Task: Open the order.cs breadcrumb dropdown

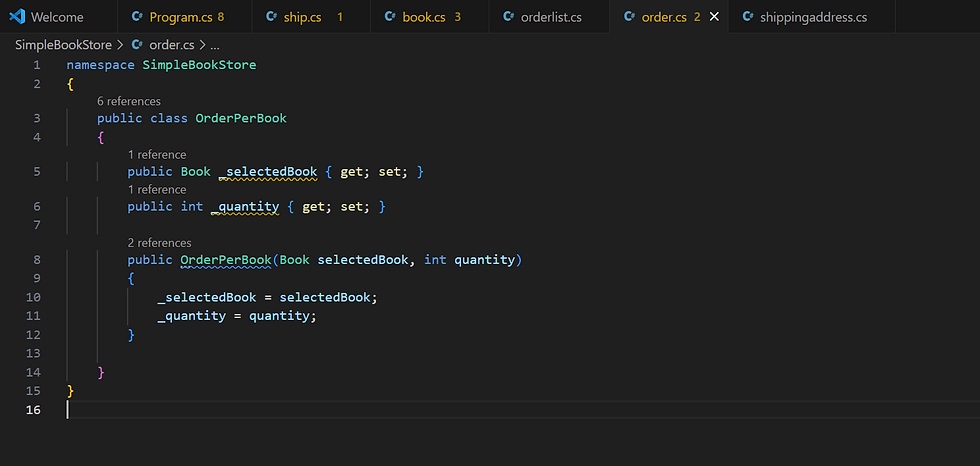Action: 171,45
